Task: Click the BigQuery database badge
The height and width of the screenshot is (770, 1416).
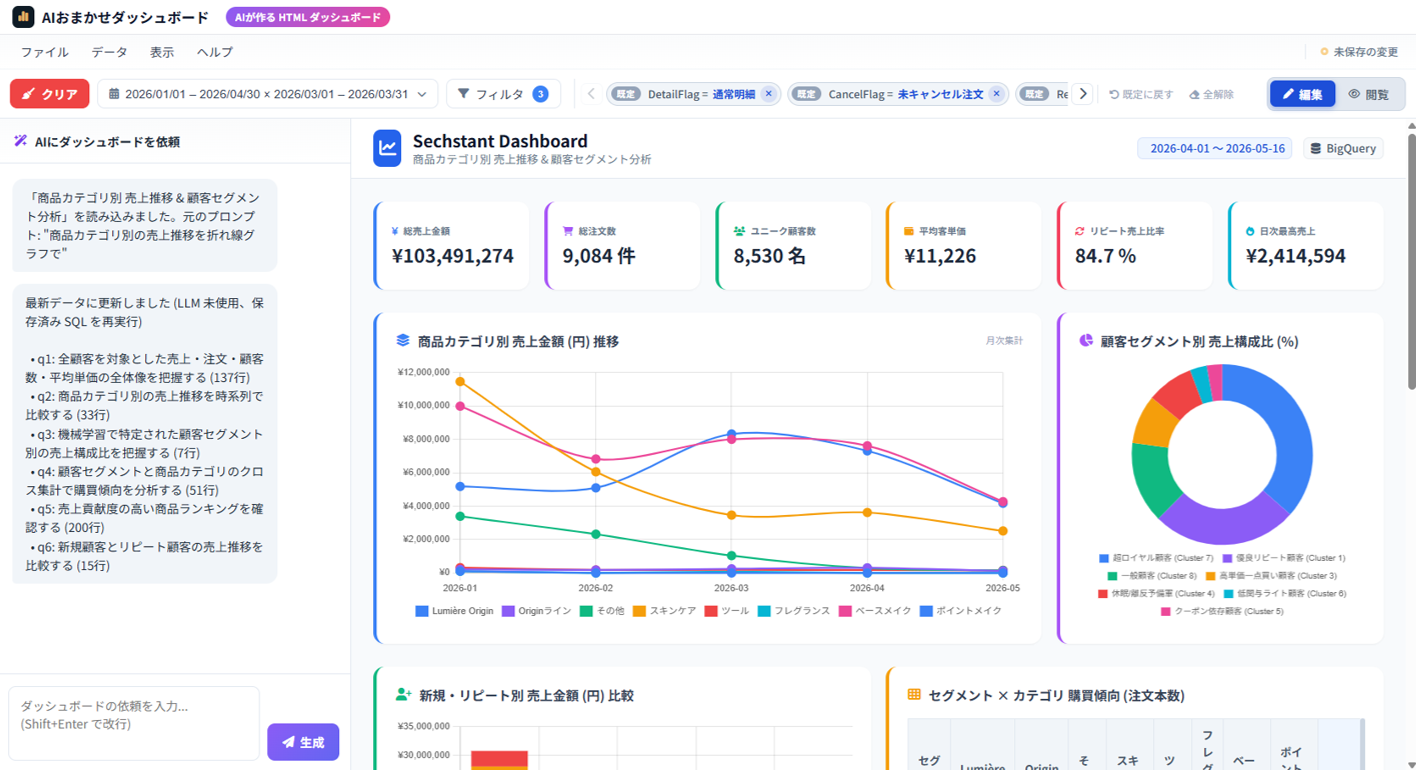Action: (x=1343, y=148)
